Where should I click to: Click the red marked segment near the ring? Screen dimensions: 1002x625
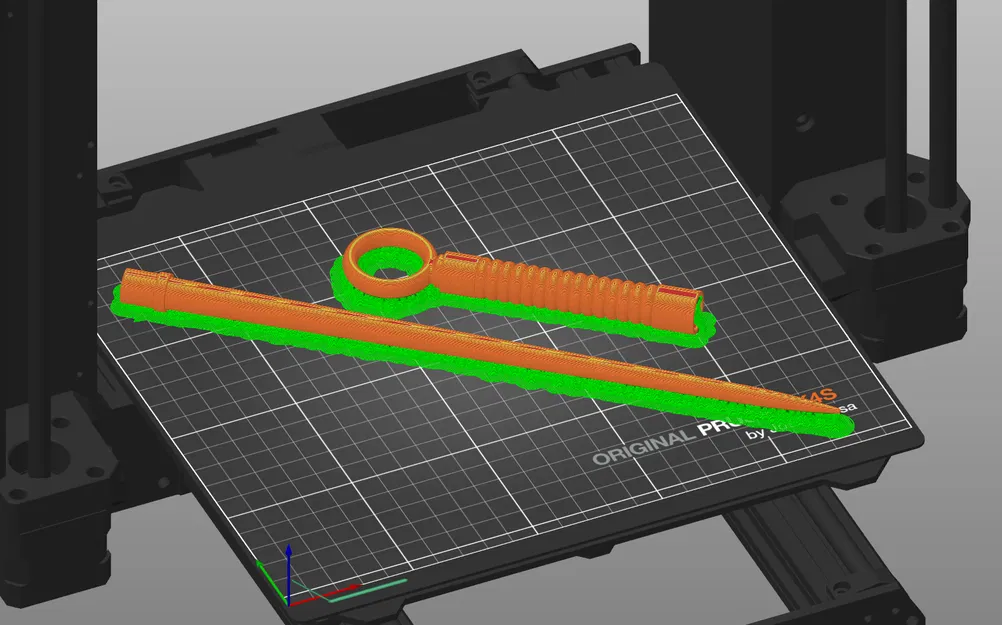point(463,258)
